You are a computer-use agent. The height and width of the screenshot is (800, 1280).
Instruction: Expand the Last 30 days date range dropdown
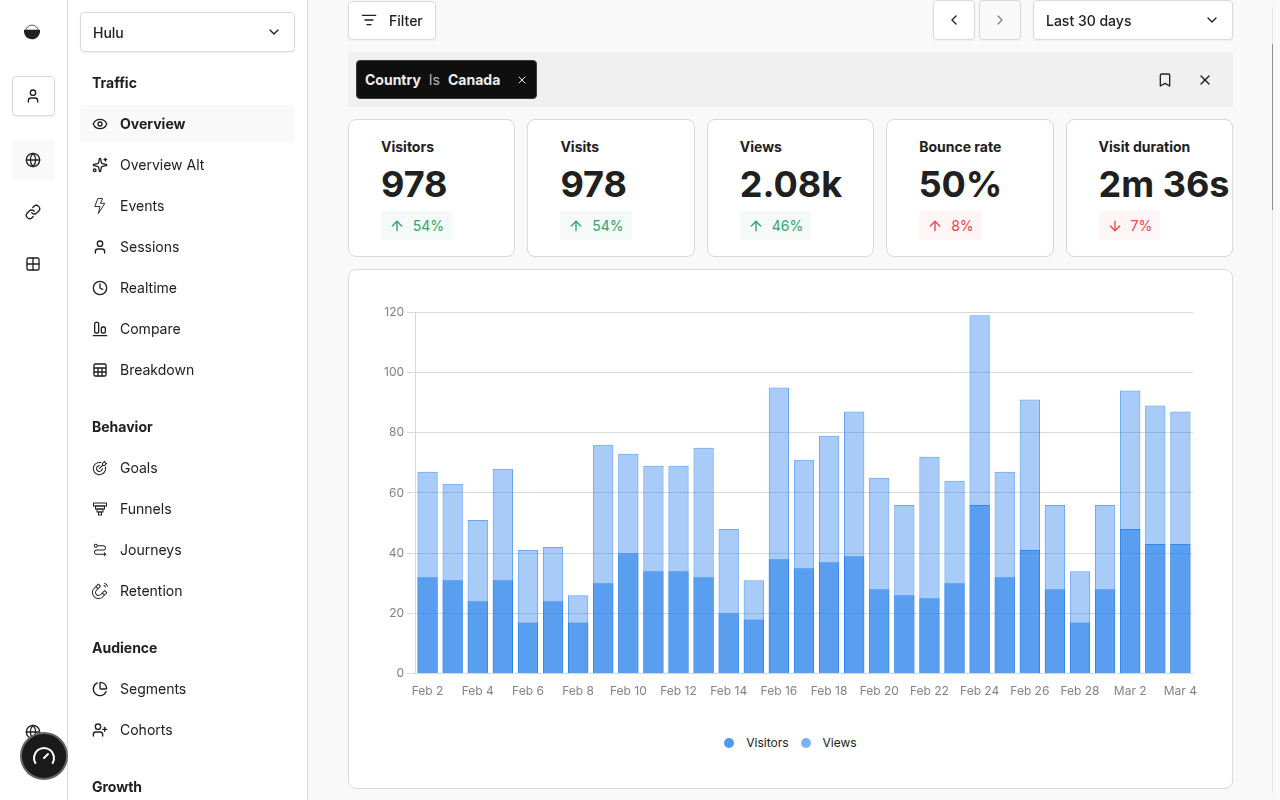[x=1132, y=20]
